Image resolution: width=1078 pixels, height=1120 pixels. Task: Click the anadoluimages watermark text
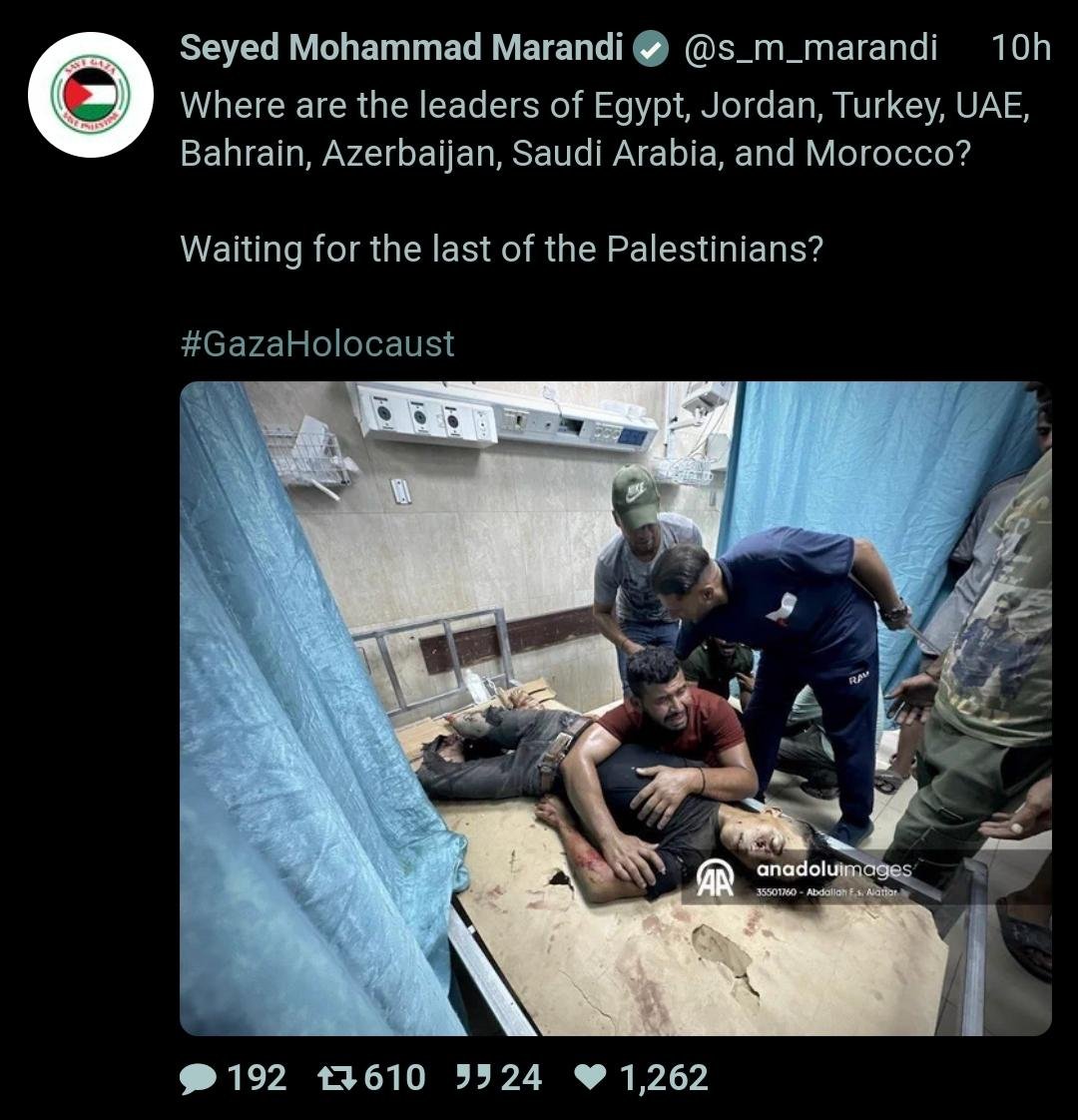(833, 869)
